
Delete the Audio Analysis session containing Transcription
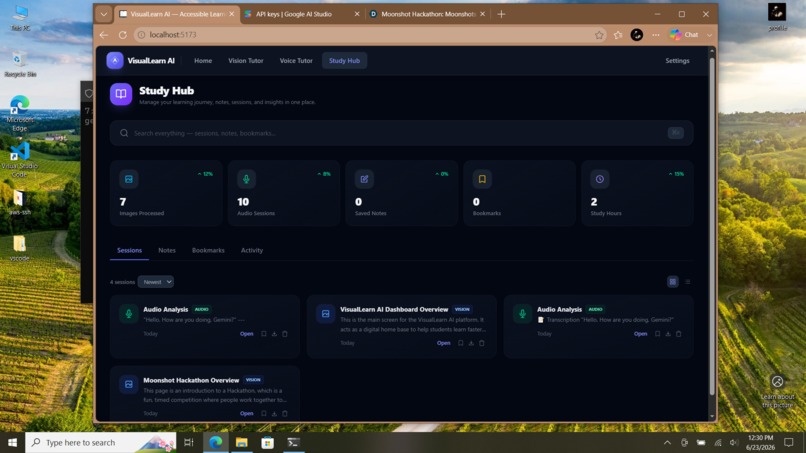point(679,334)
